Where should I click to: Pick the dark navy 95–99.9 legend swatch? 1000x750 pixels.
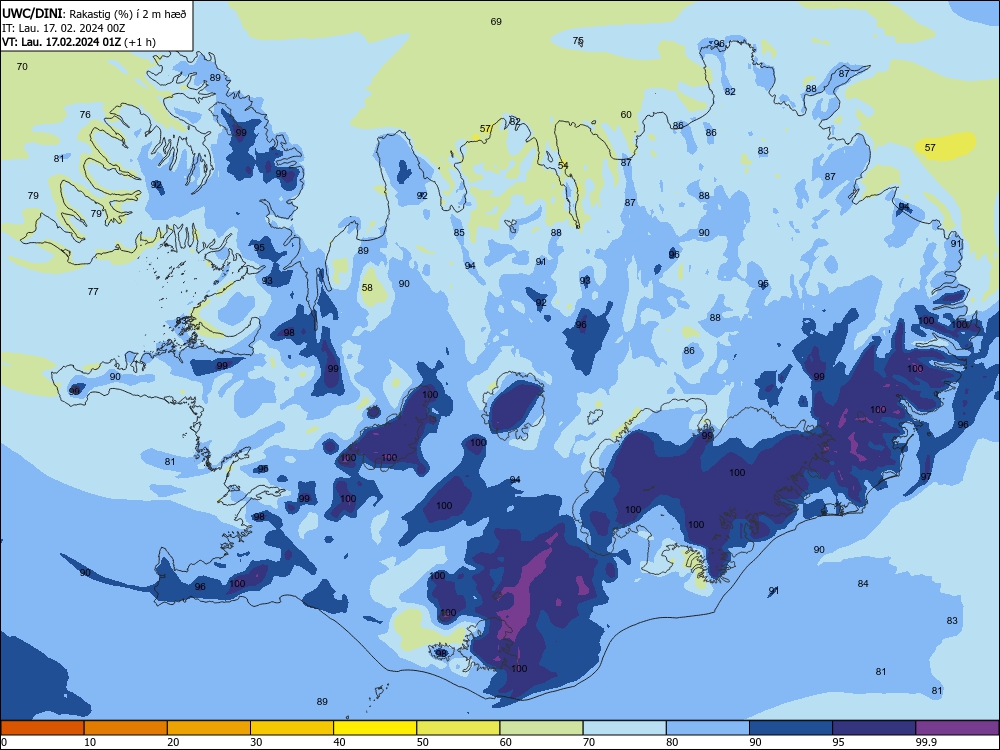coord(874,728)
